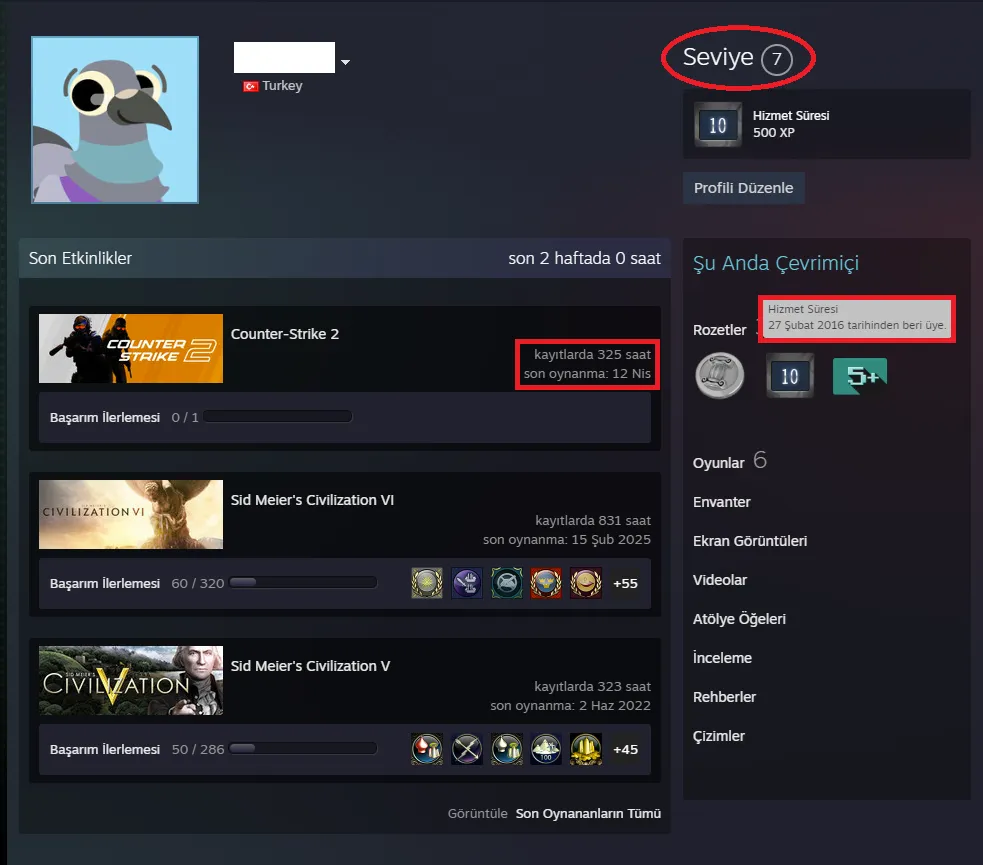Click the pigeon profile avatar

115,120
